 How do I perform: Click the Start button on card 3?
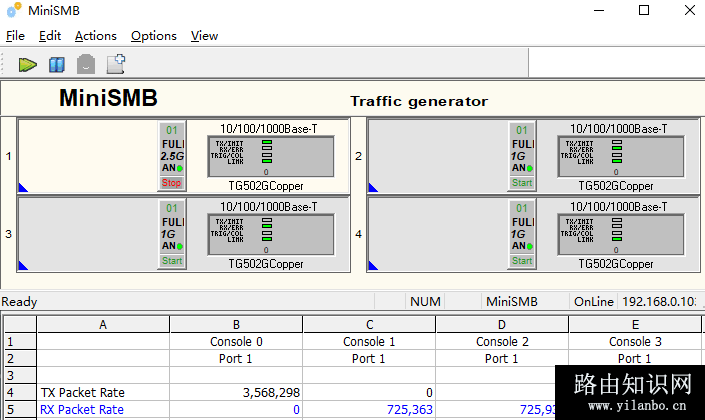[172, 261]
